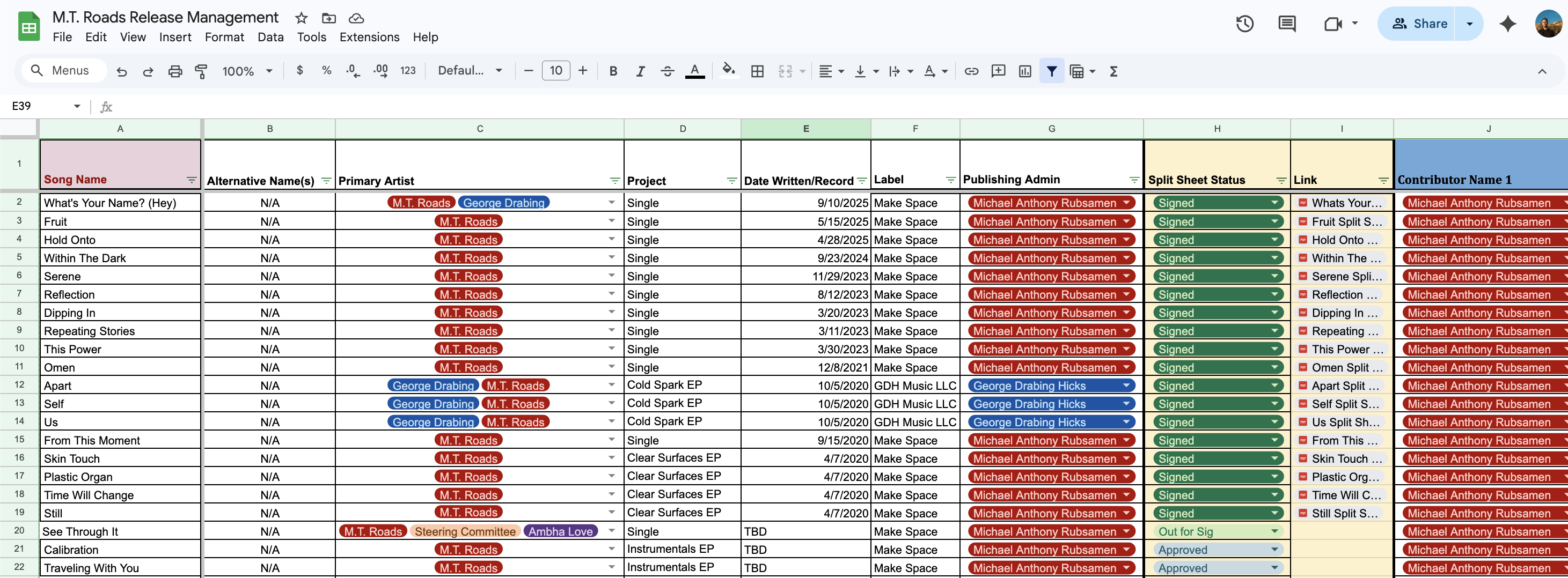Click the Name Box showing E39
Image resolution: width=1568 pixels, height=578 pixels.
click(x=38, y=106)
